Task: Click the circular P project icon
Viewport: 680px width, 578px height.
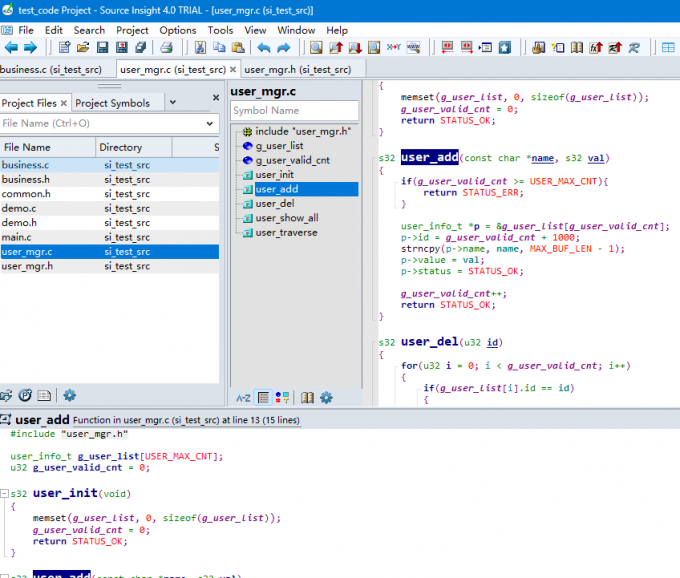Action: coord(25,395)
